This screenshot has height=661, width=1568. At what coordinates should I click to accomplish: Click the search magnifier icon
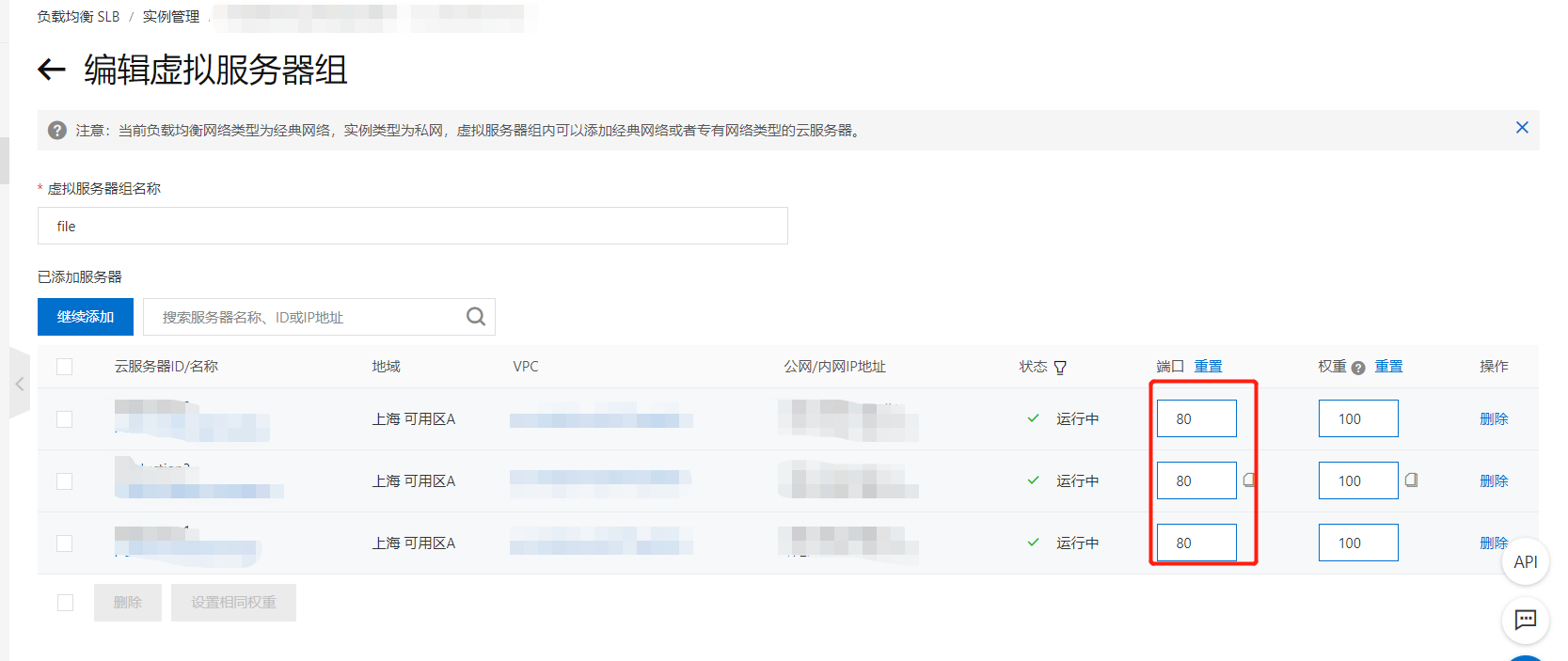point(476,317)
